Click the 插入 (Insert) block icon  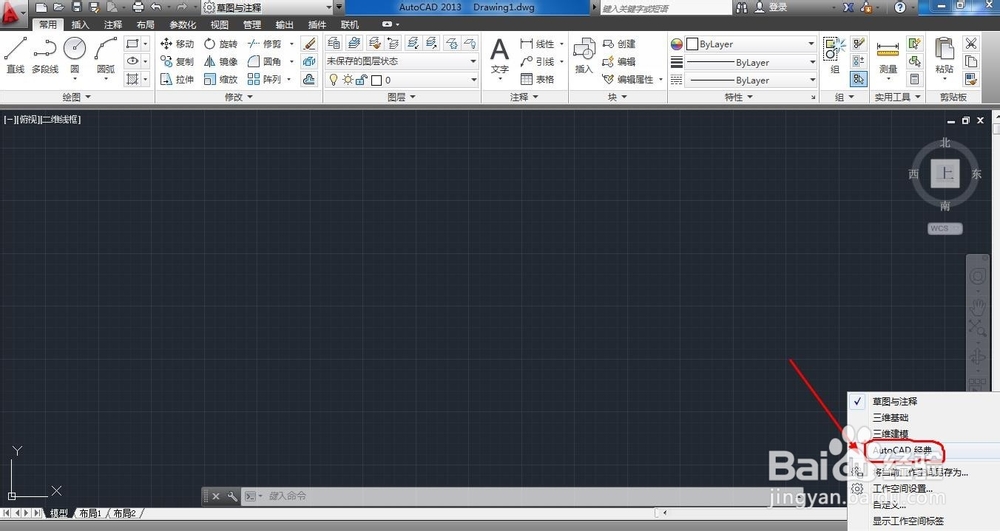click(584, 55)
